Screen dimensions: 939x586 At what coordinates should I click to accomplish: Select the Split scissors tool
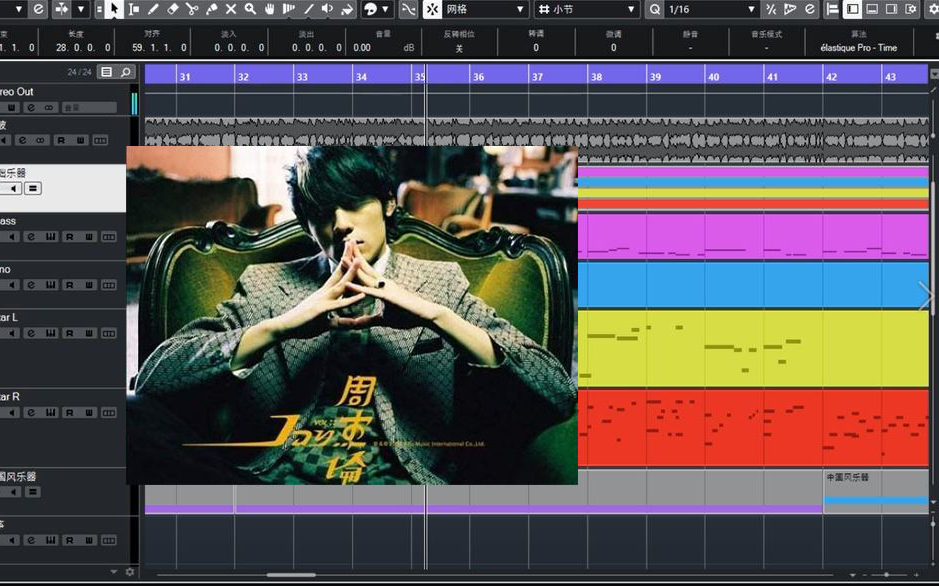(x=192, y=9)
